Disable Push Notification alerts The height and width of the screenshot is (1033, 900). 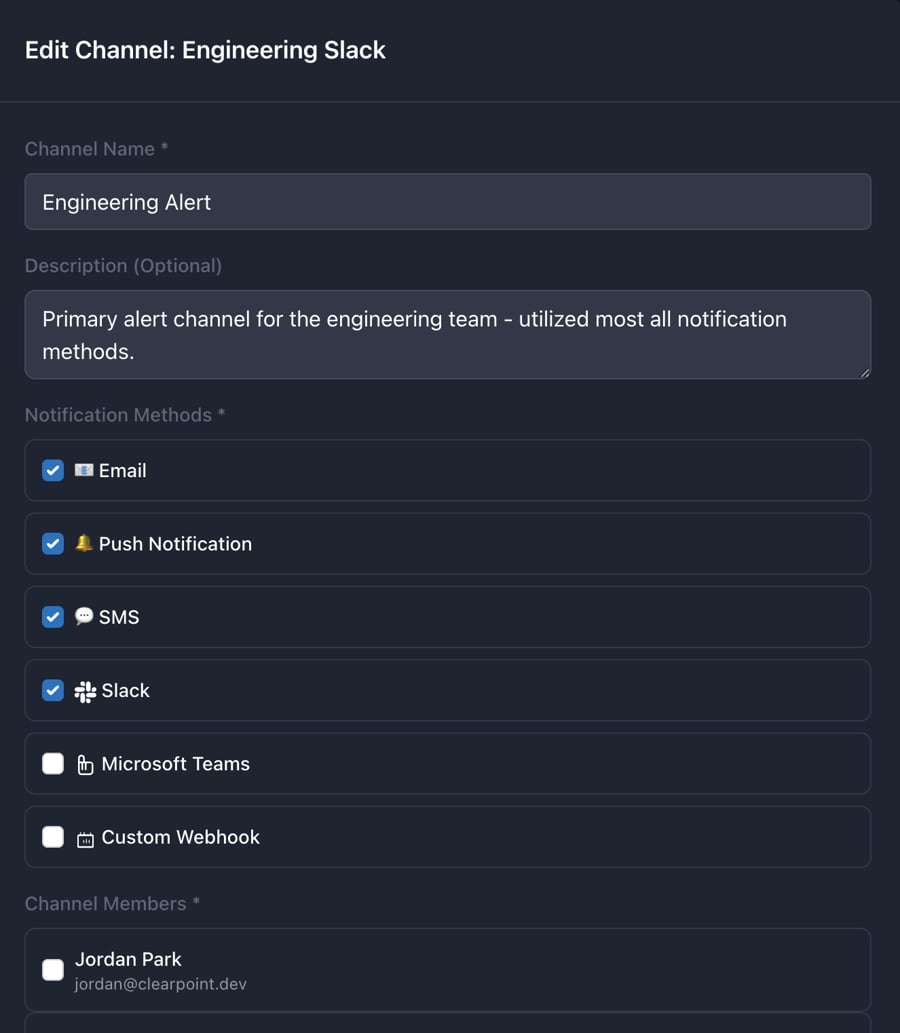52,543
